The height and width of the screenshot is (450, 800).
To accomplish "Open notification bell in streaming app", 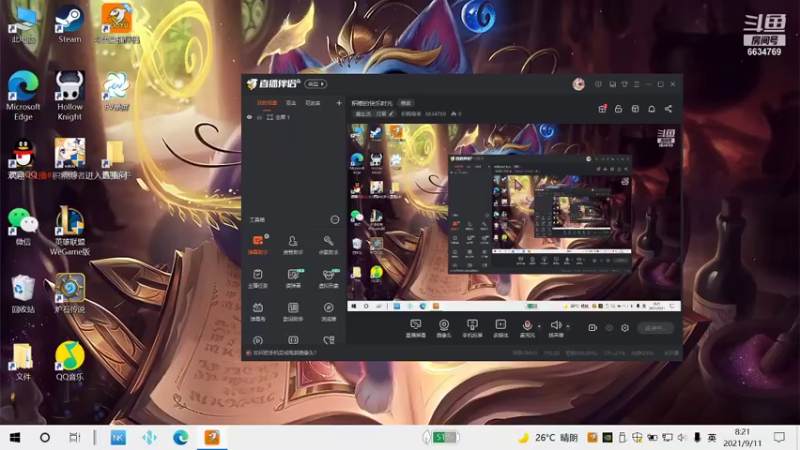I will point(652,109).
